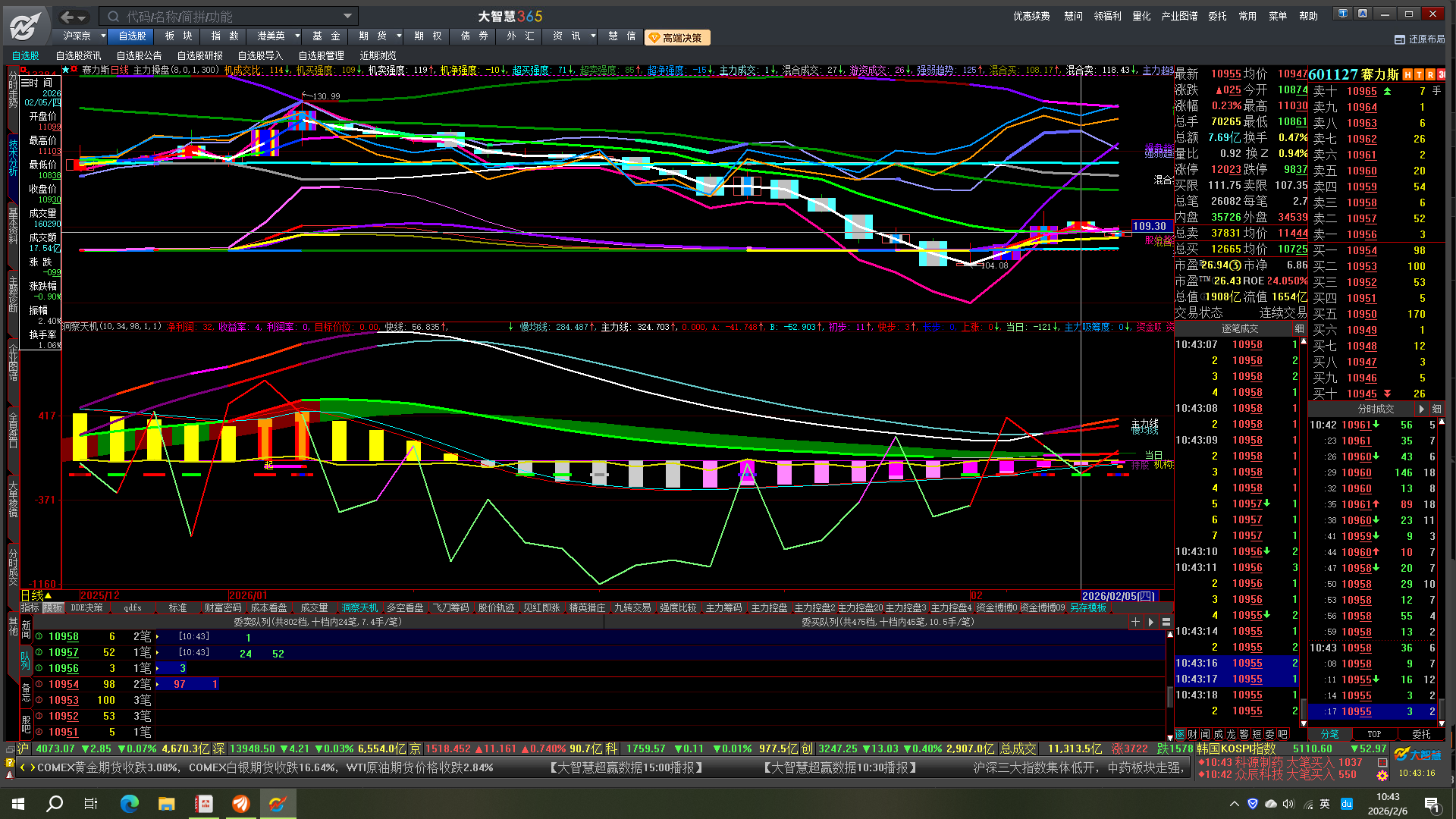Click the multi-screen monitor icon in the title bar

[1343, 14]
